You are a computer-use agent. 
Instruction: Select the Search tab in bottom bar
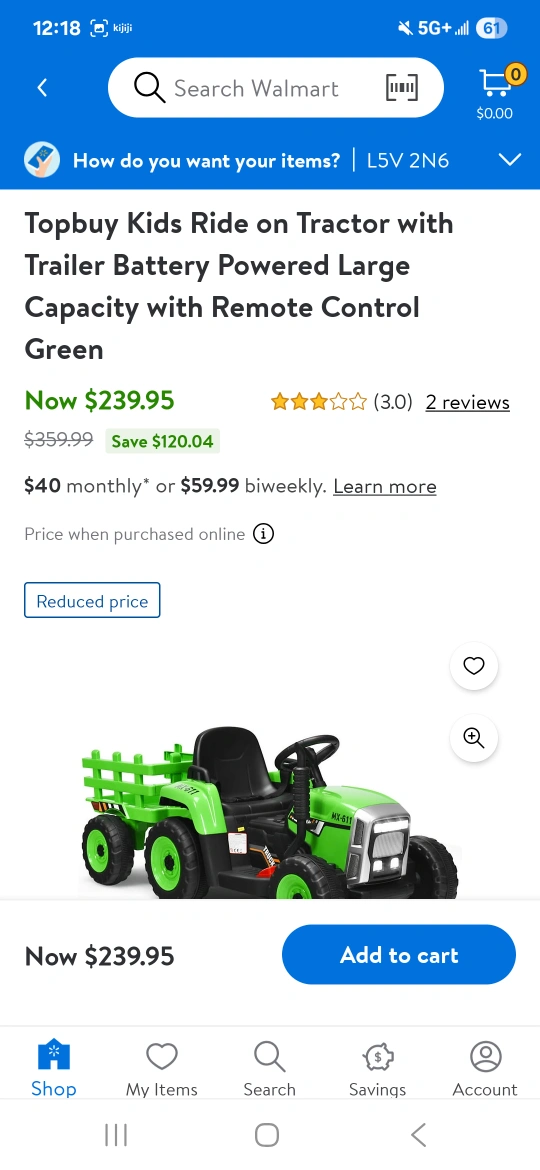269,1069
